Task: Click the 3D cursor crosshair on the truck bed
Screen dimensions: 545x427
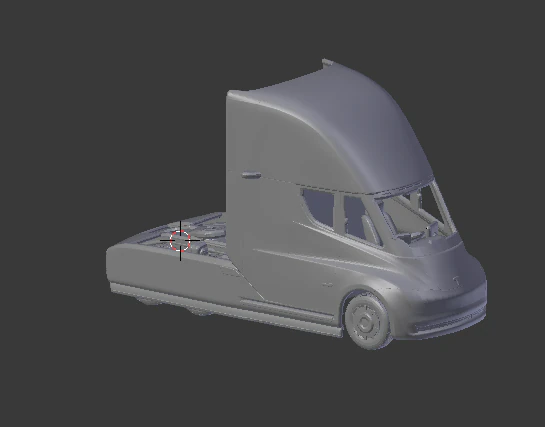Action: click(180, 240)
